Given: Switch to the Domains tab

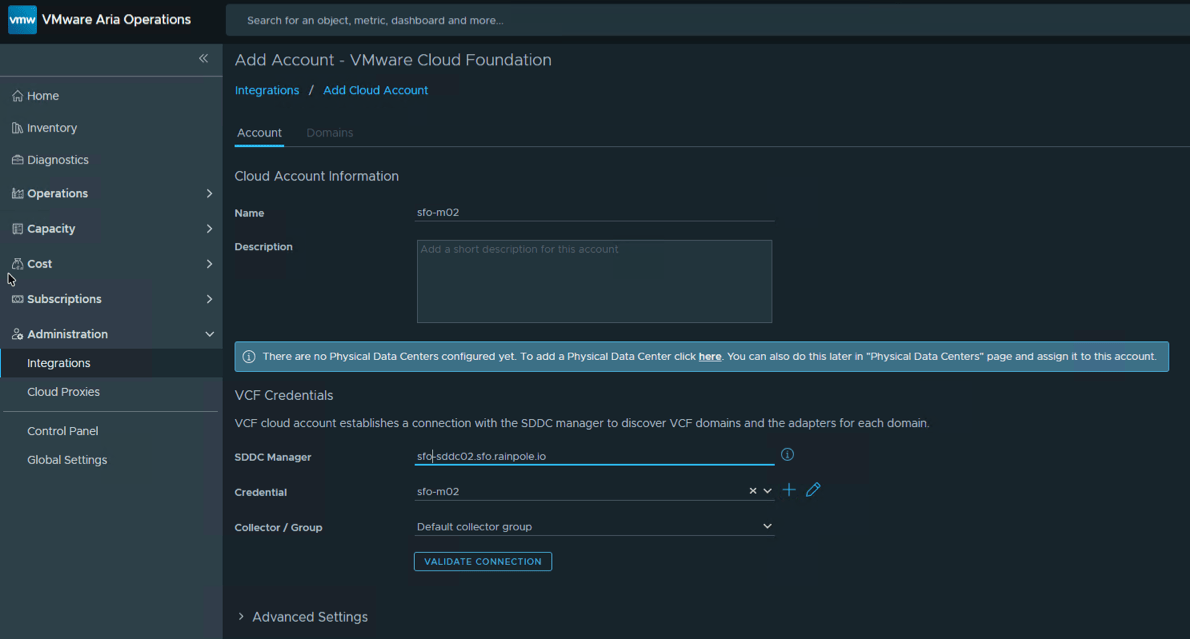Looking at the screenshot, I should tap(329, 133).
